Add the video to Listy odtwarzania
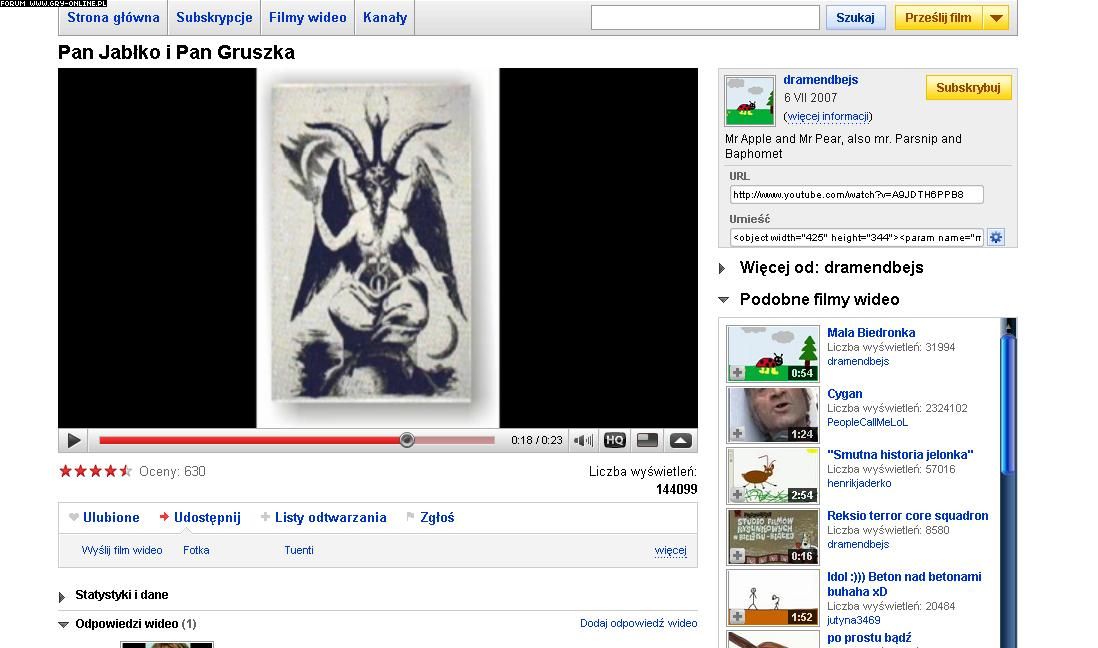1098x648 pixels. click(323, 517)
